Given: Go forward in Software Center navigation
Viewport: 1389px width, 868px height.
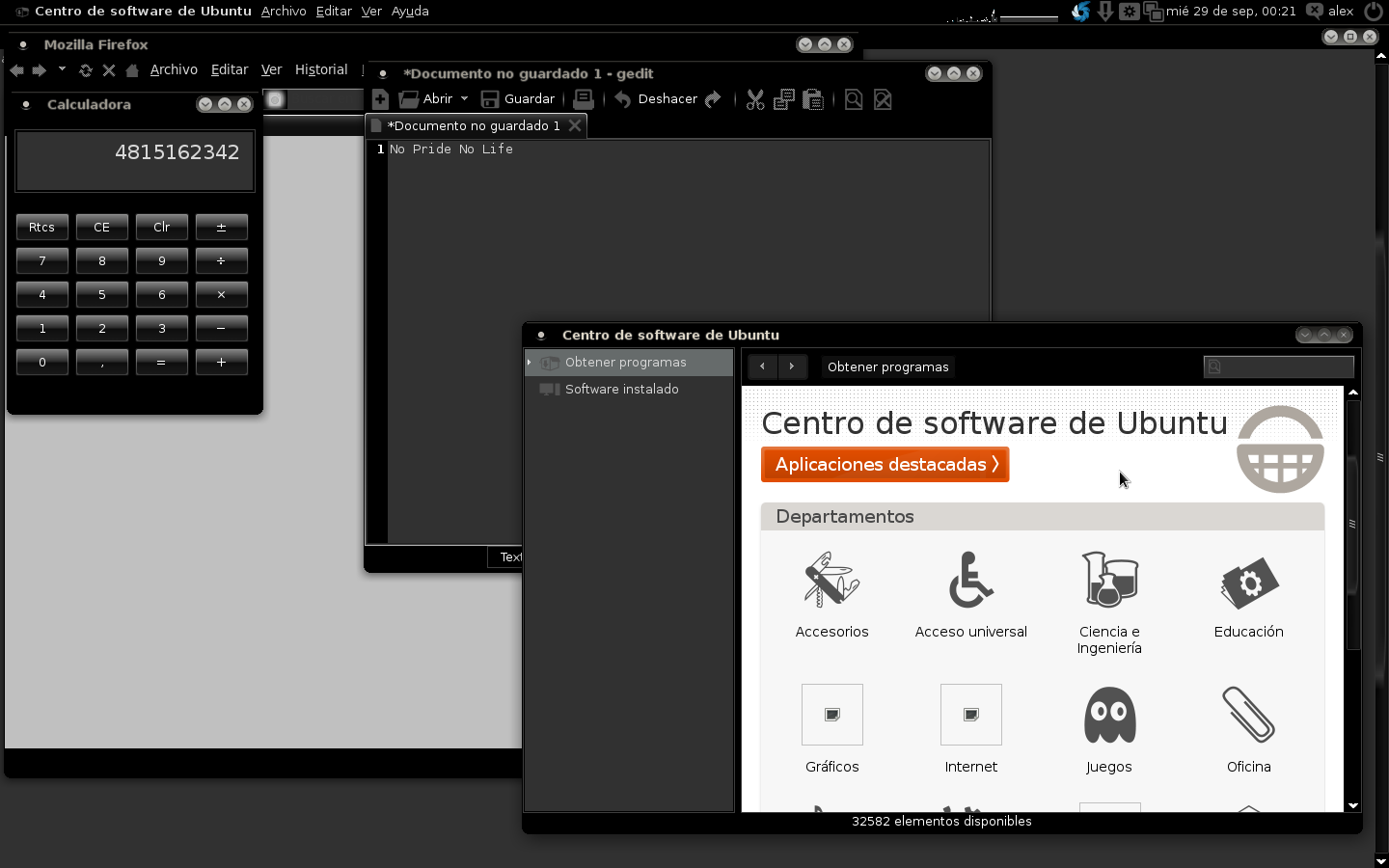Looking at the screenshot, I should tap(792, 366).
